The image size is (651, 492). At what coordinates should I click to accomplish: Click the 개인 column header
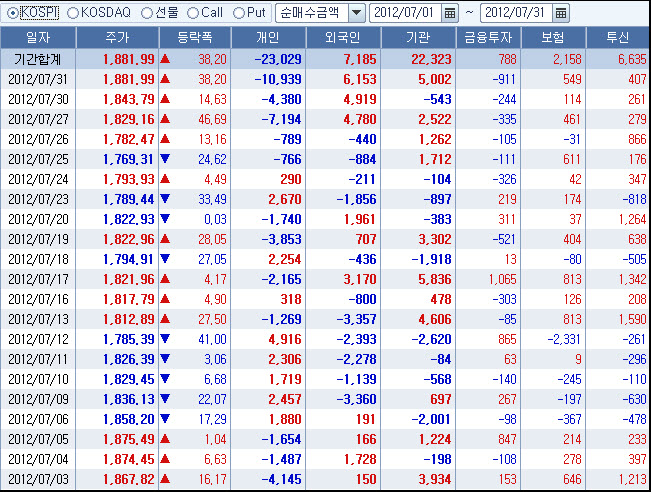[268, 38]
